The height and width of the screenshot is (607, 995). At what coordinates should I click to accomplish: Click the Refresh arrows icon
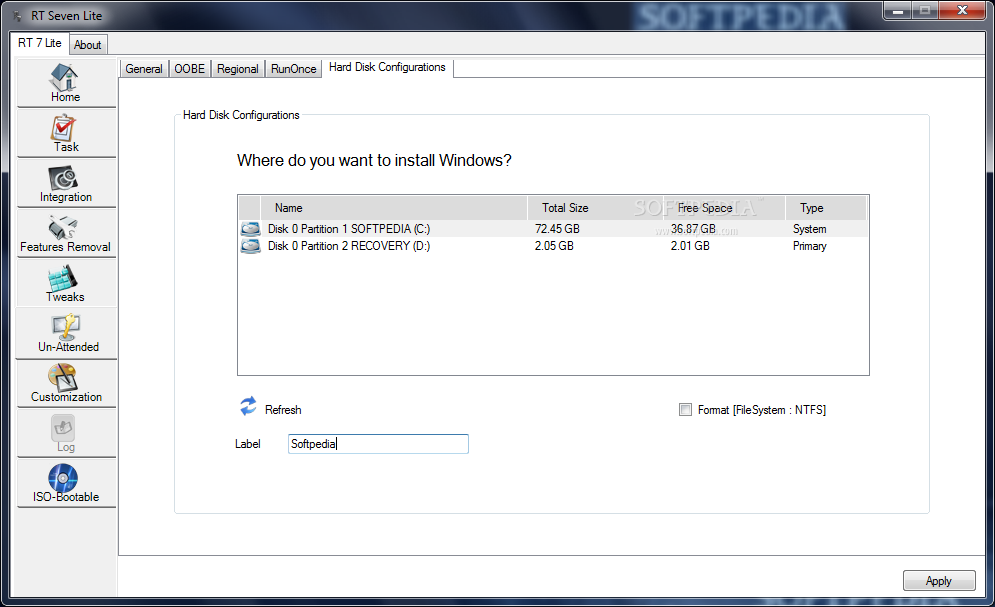(248, 406)
